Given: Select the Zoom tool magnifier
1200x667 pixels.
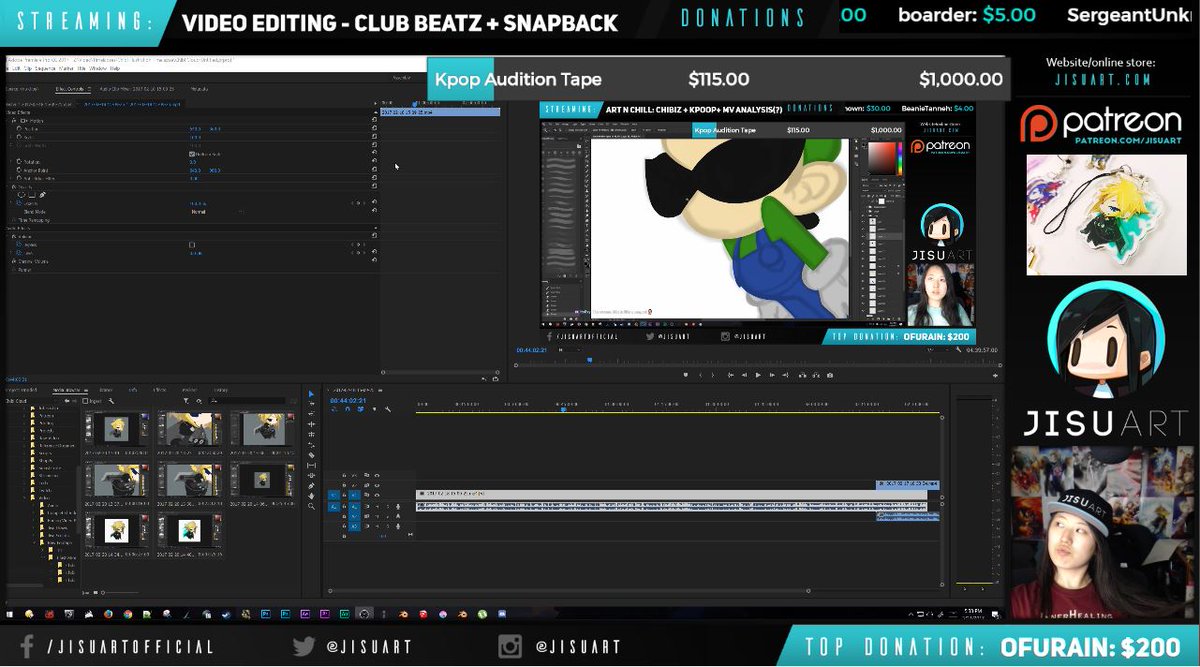Looking at the screenshot, I should click(x=311, y=506).
